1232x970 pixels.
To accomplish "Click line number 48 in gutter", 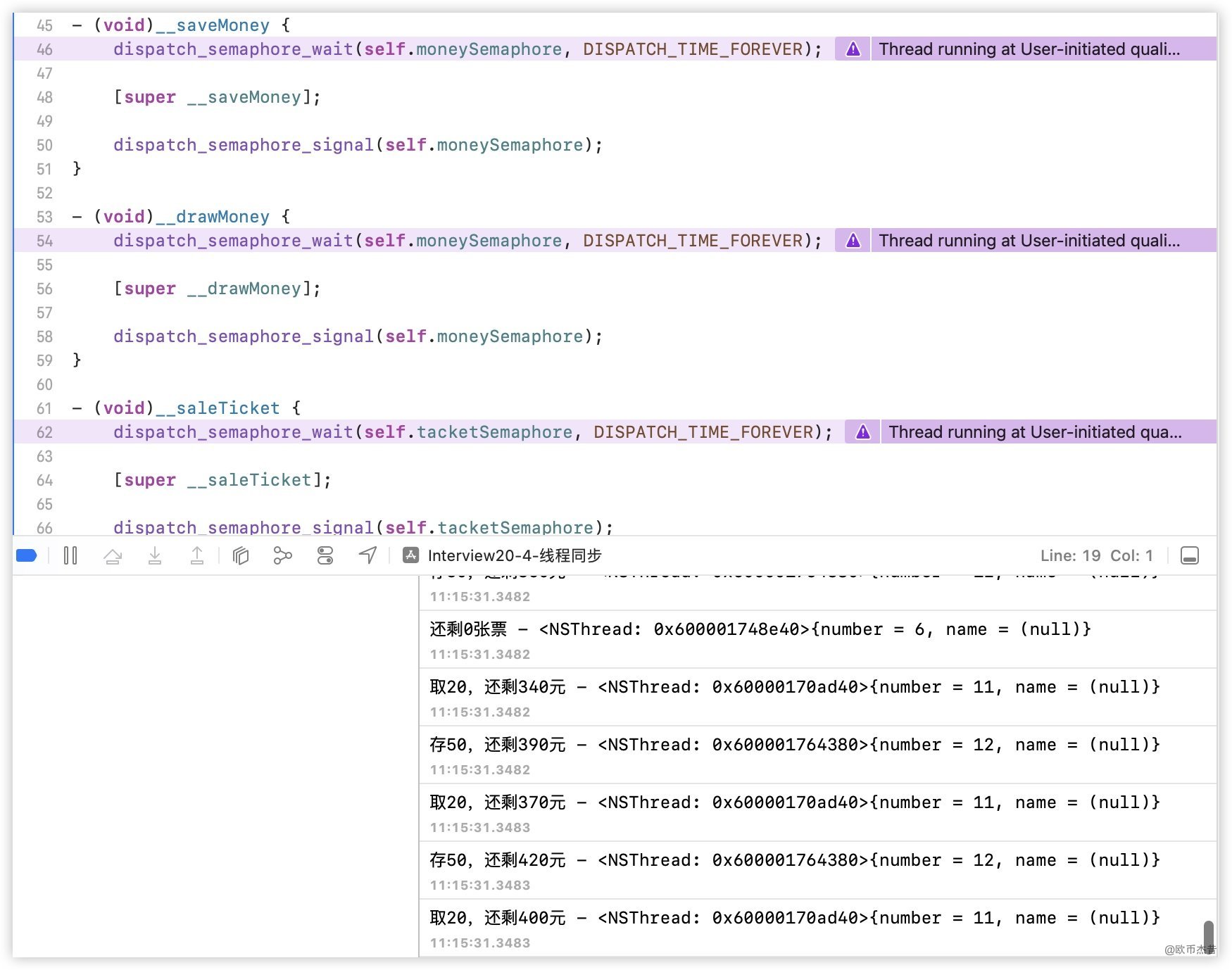I will coord(44,97).
